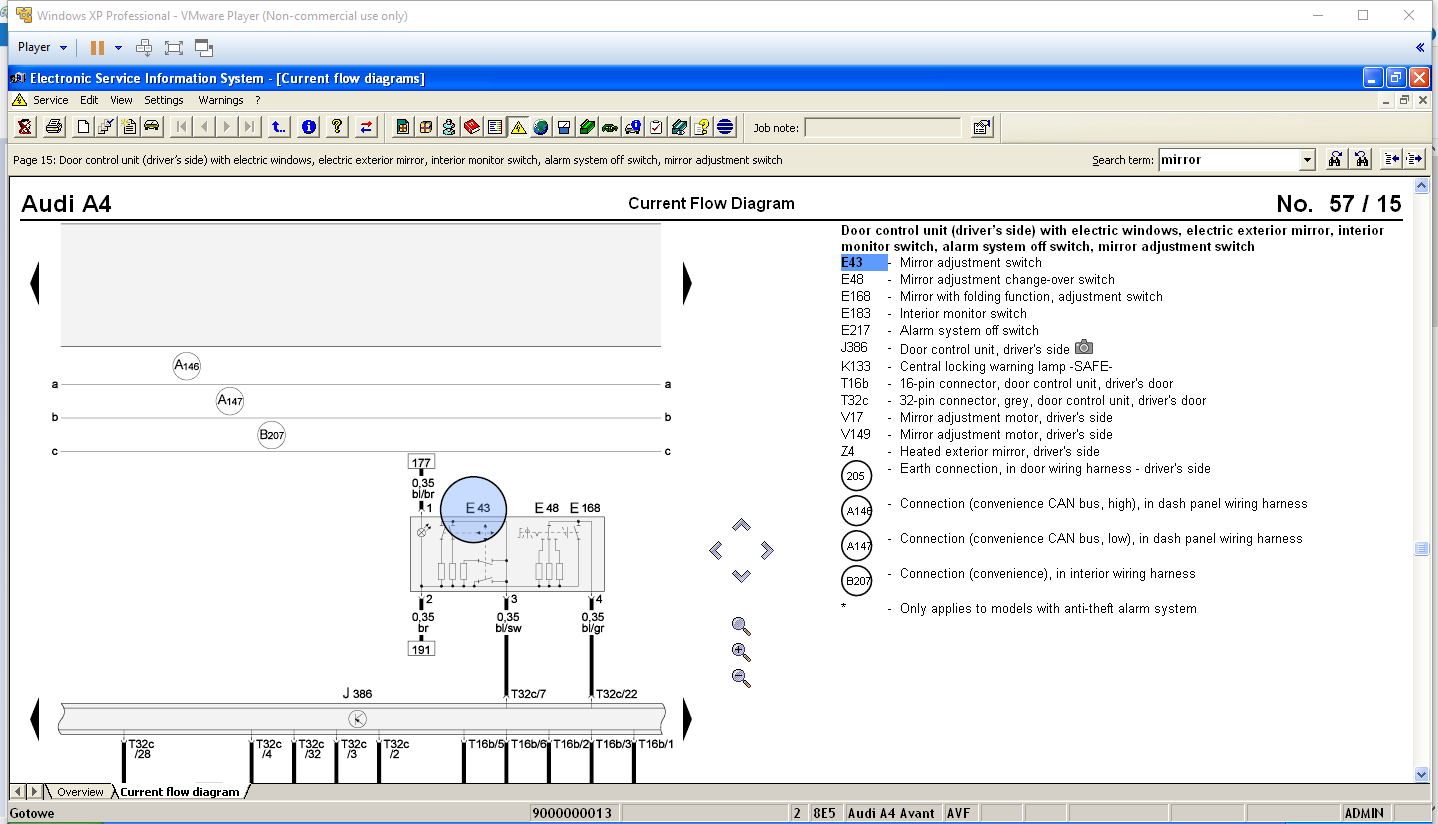This screenshot has width=1438, height=824.
Task: Open the Edit menu
Action: click(89, 100)
